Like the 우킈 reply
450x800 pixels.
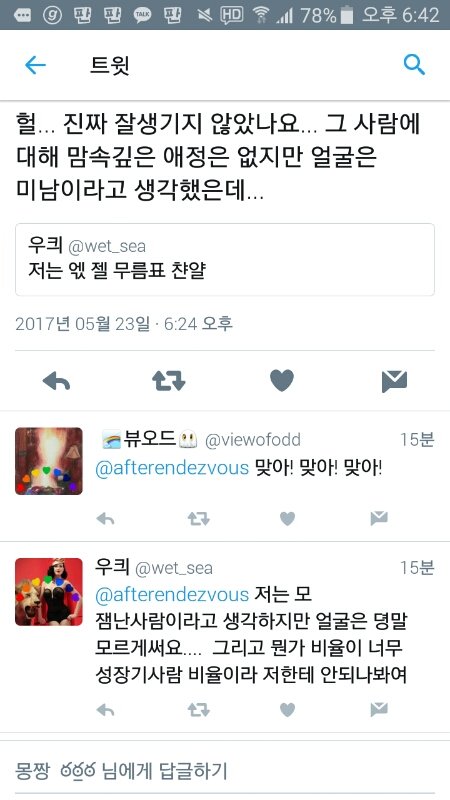(x=288, y=710)
